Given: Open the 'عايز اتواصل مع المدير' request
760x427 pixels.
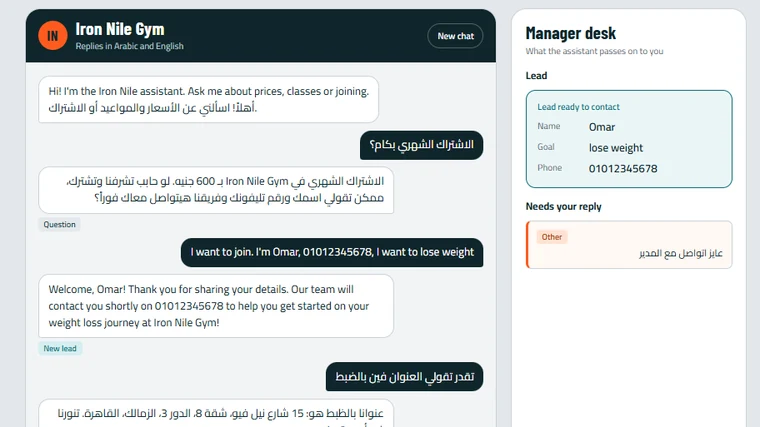Looking at the screenshot, I should click(629, 245).
